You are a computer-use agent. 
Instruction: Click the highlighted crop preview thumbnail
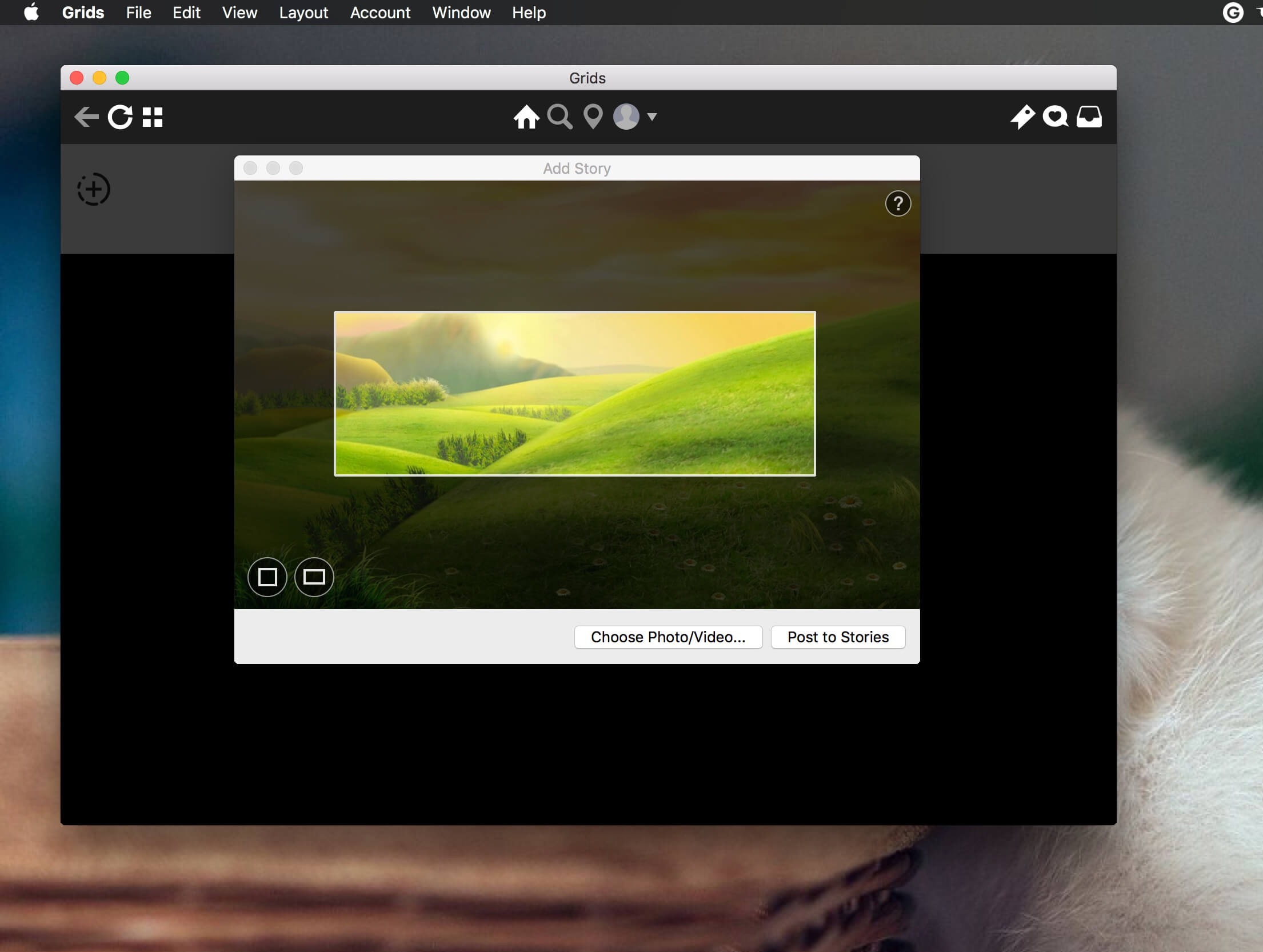tap(574, 394)
